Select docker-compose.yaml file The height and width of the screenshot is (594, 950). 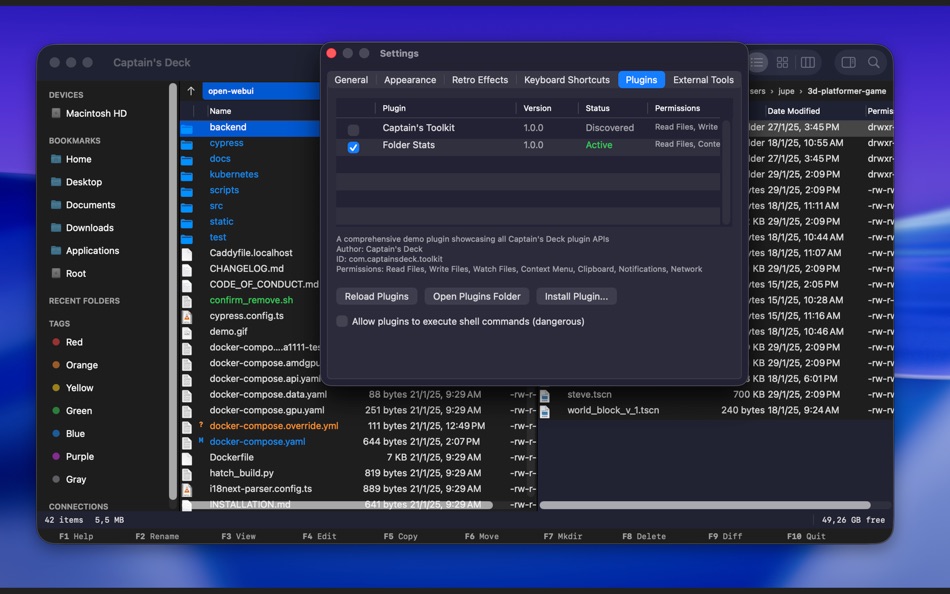coord(257,442)
